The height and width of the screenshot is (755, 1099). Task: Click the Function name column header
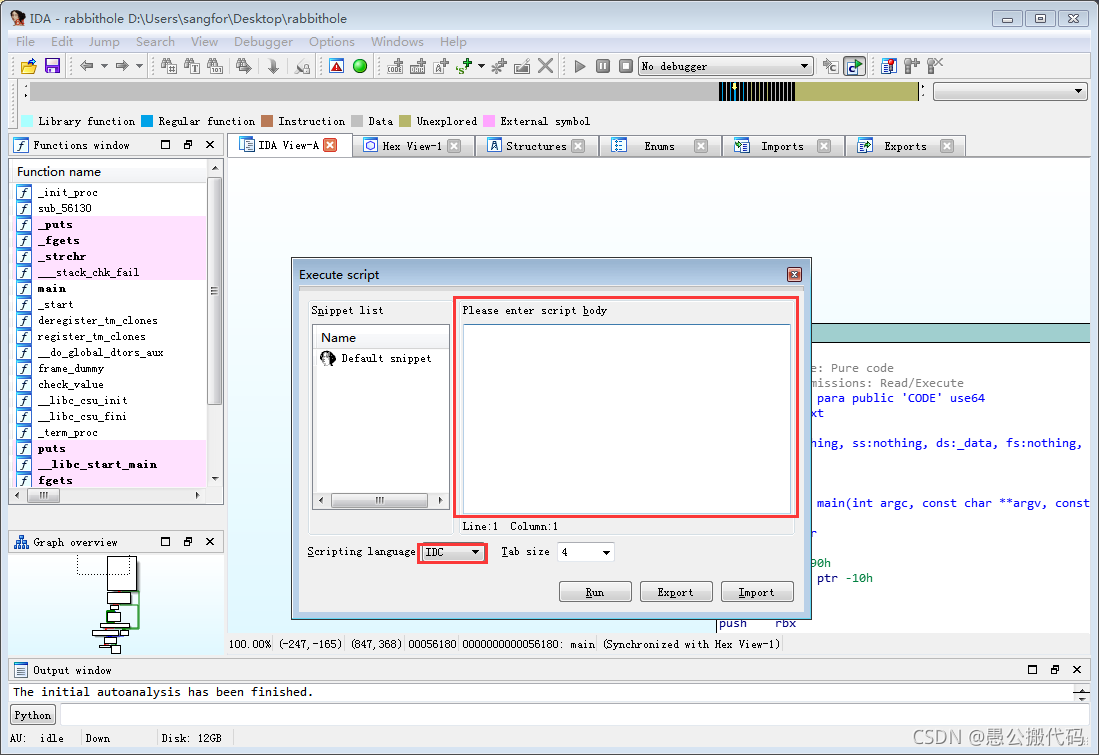(109, 172)
